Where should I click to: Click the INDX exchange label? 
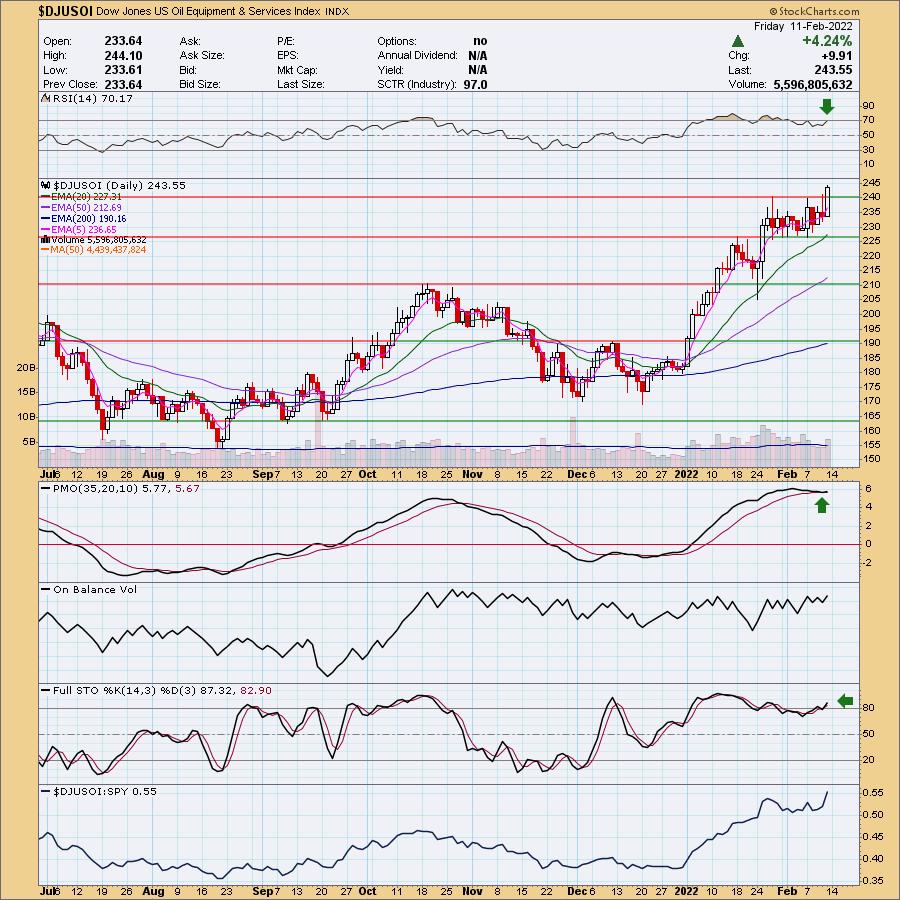coord(336,11)
